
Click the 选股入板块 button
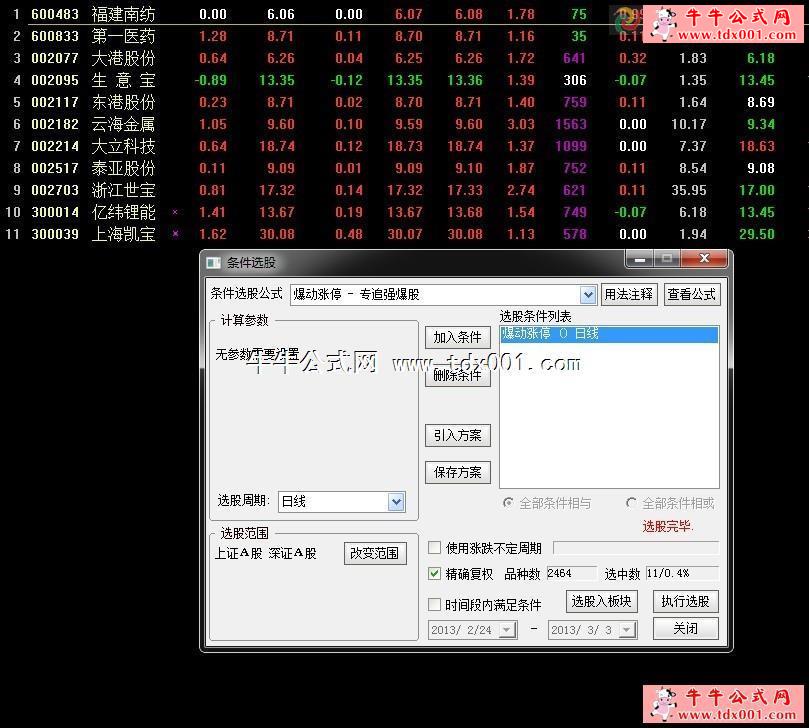pyautogui.click(x=602, y=601)
